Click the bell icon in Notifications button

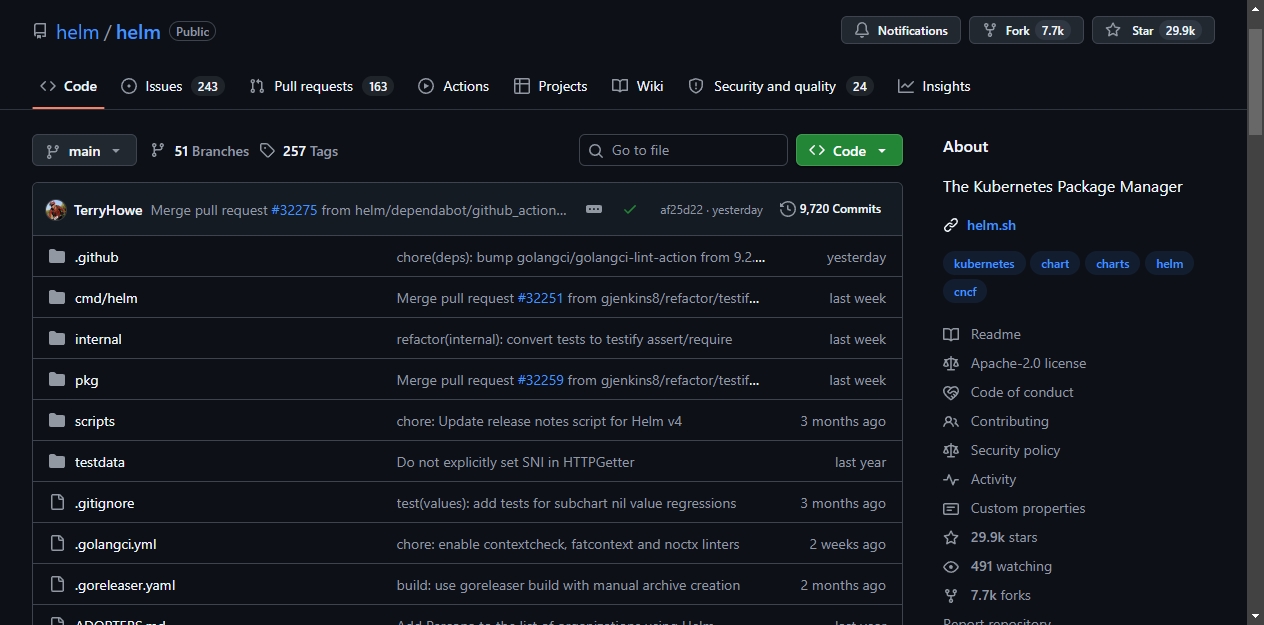(862, 31)
